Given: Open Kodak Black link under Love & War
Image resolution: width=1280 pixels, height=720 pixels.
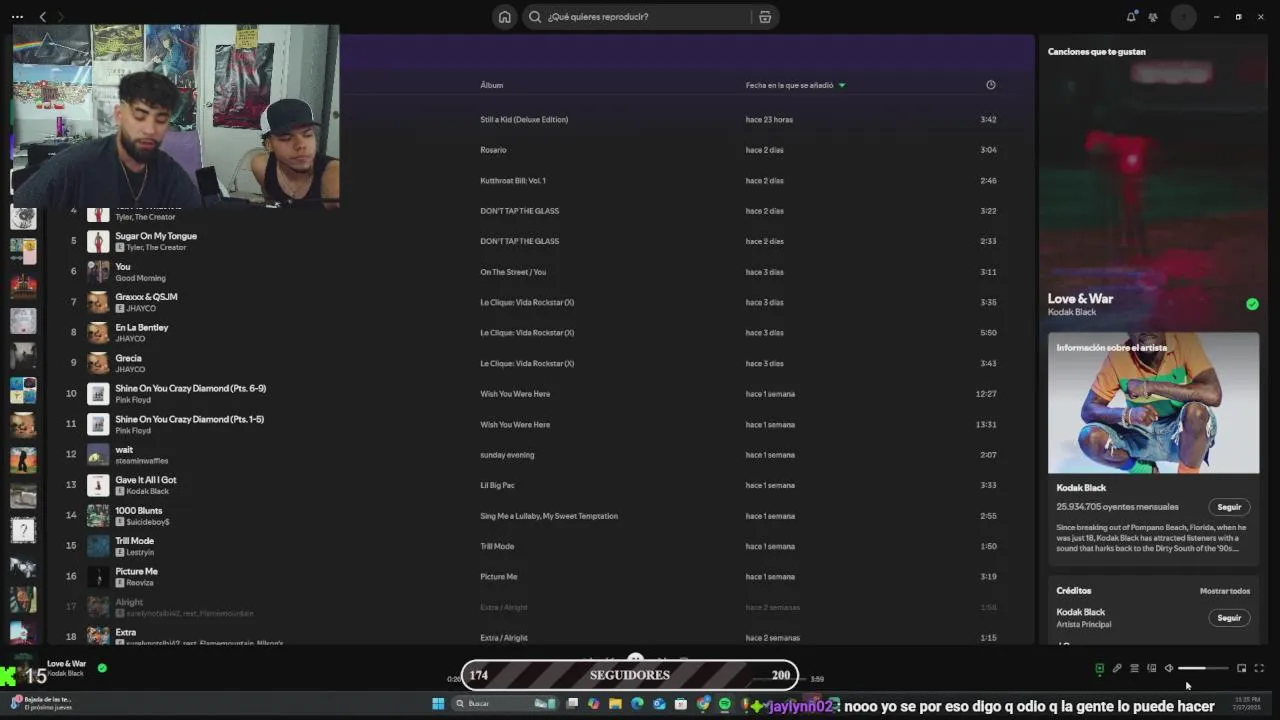Looking at the screenshot, I should click(x=1072, y=312).
